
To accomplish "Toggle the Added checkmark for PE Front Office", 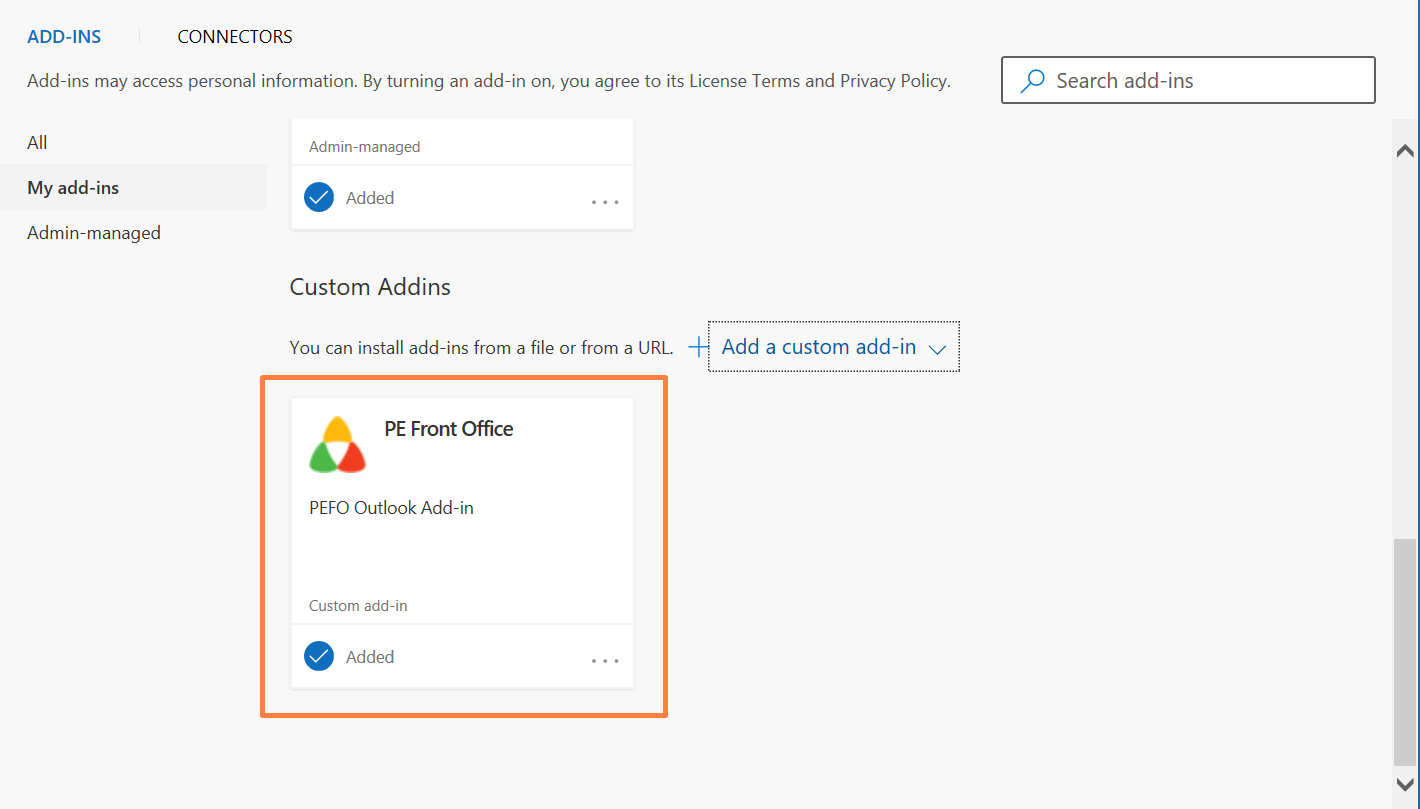I will (319, 657).
